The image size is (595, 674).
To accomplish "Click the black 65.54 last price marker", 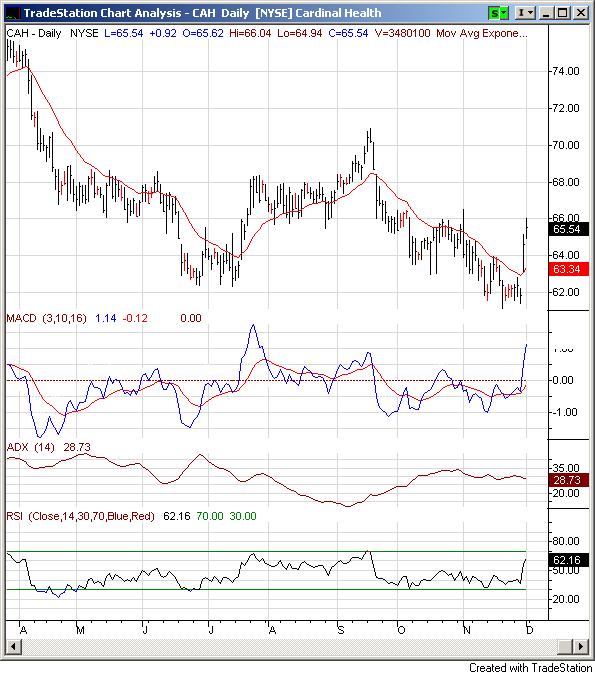I will [568, 229].
